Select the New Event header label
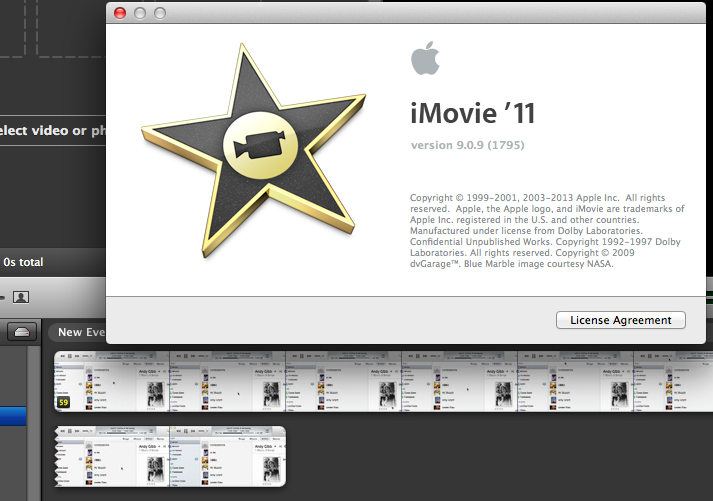 coord(82,332)
